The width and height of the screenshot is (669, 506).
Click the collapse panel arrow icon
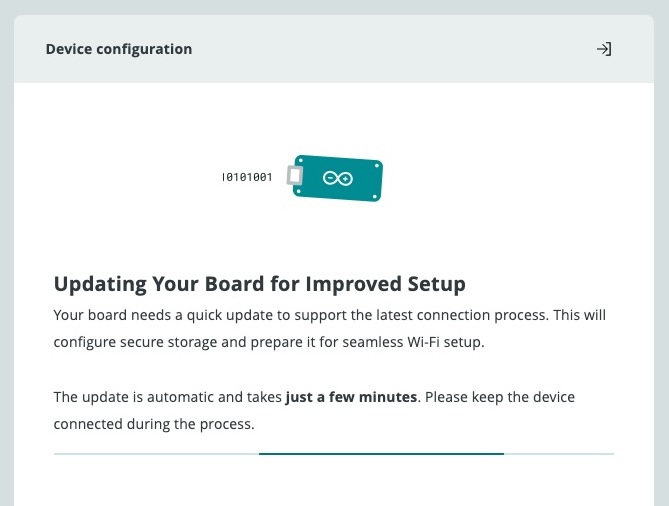click(x=603, y=49)
